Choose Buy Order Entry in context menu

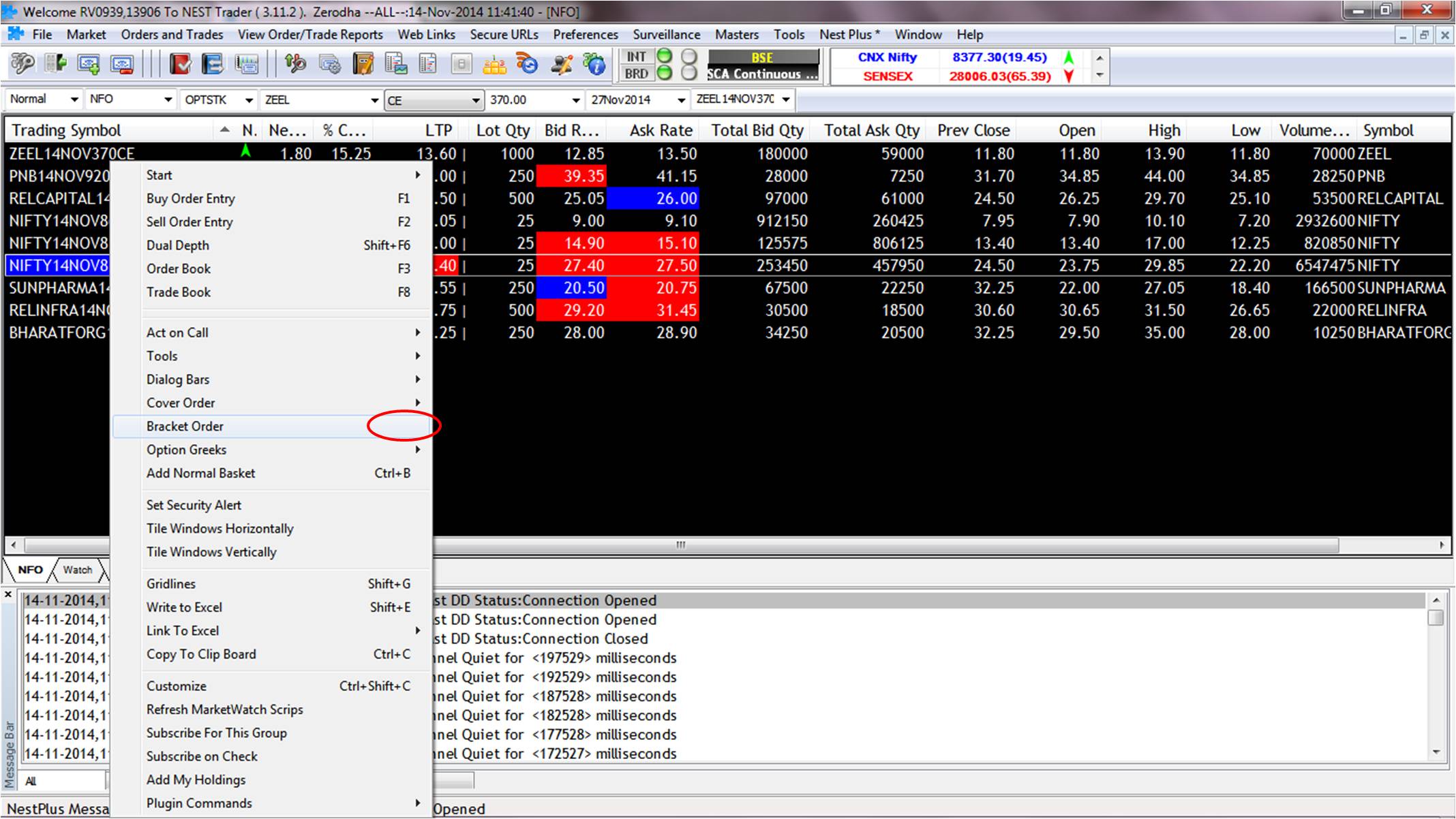click(x=271, y=198)
